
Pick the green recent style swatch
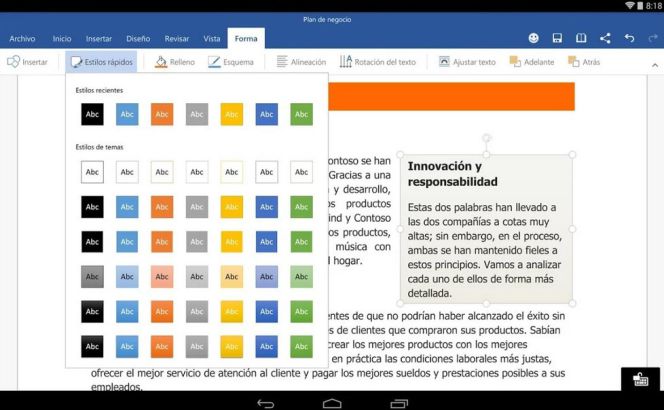tap(302, 114)
